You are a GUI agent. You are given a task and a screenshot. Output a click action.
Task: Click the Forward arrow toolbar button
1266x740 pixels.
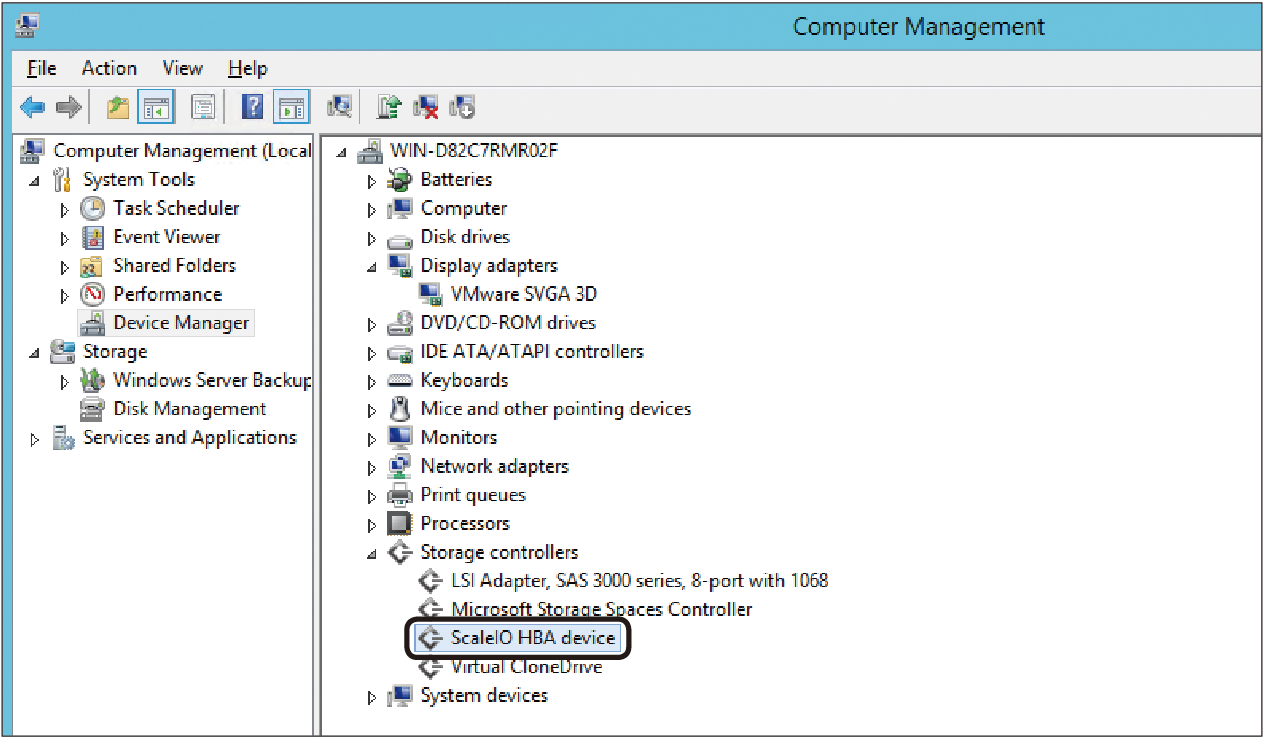(68, 106)
